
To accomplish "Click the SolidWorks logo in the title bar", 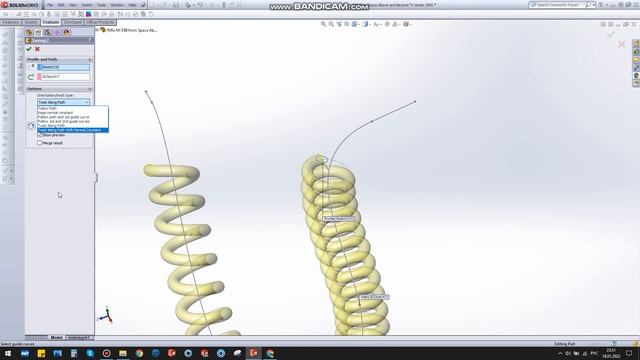I will pos(20,5).
